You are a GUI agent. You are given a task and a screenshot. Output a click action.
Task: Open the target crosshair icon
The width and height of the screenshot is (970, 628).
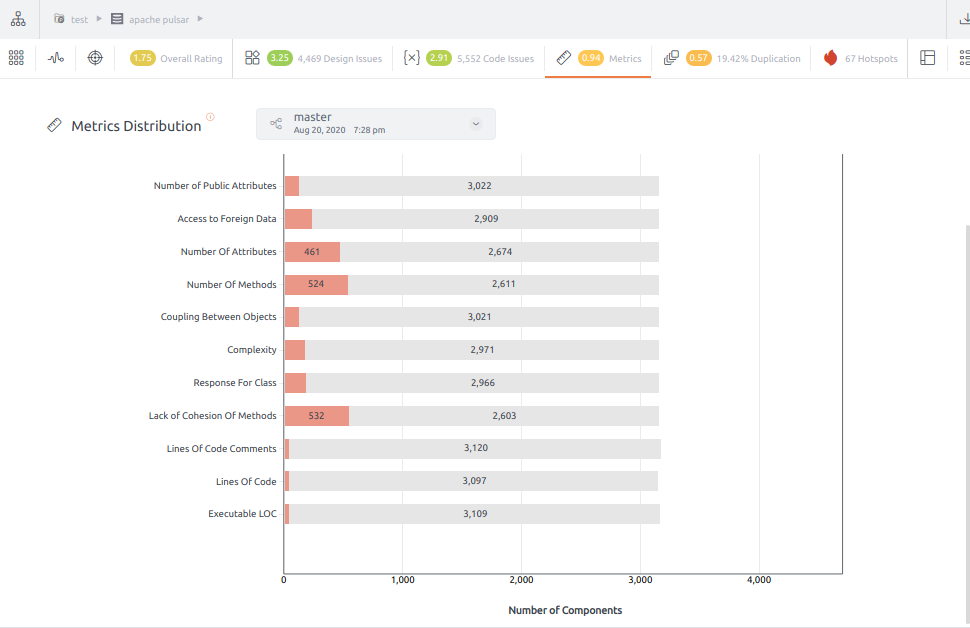(x=95, y=58)
